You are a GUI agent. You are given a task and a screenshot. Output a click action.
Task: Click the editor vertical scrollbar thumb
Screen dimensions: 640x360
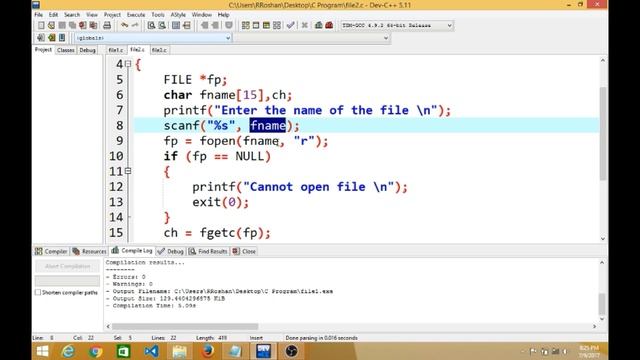[603, 133]
